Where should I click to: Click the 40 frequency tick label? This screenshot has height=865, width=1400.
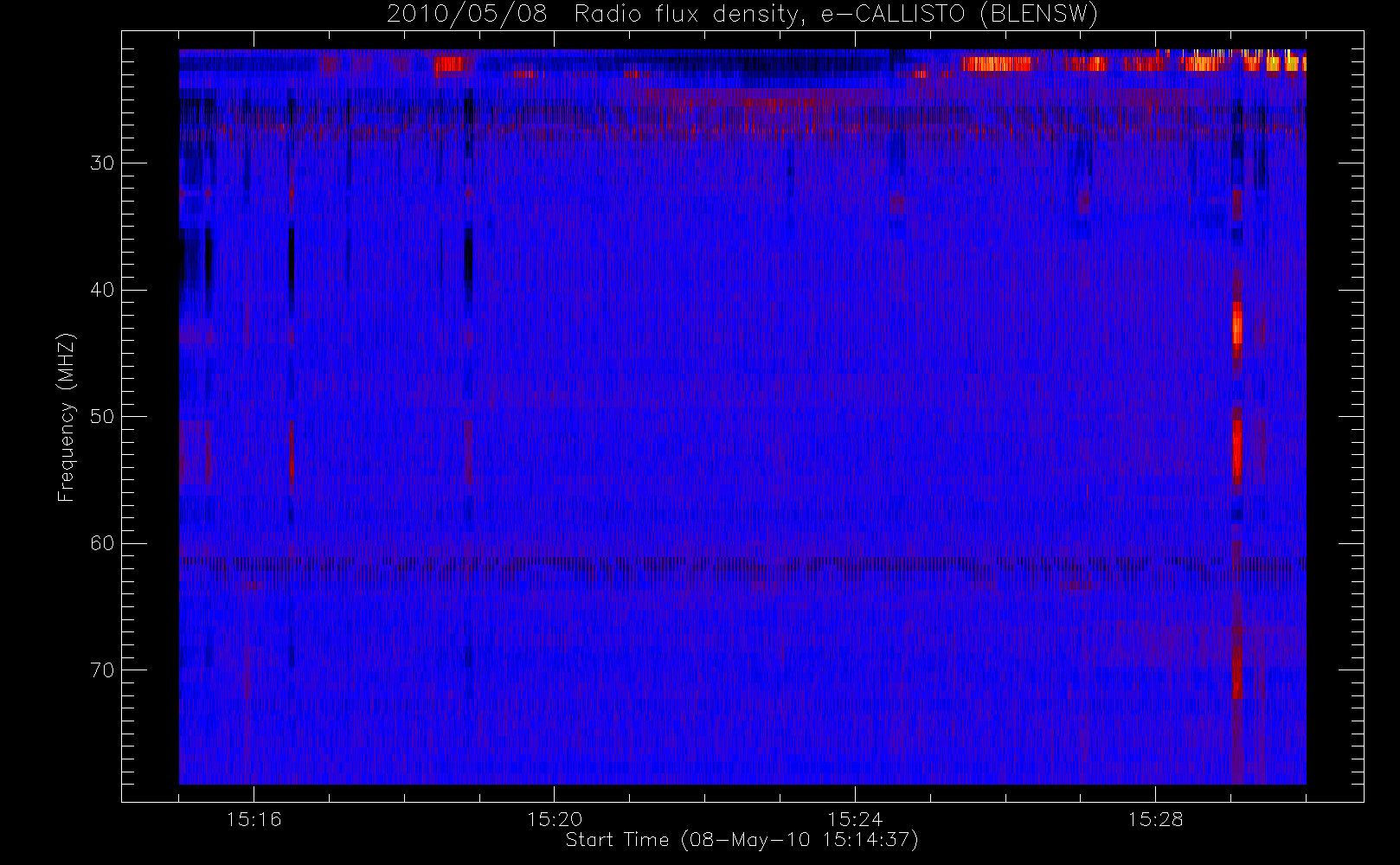[102, 290]
